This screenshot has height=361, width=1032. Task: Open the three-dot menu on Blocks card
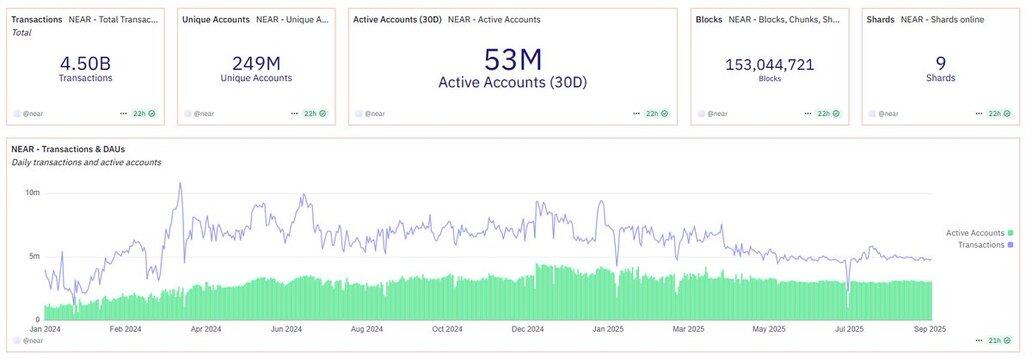pos(808,113)
